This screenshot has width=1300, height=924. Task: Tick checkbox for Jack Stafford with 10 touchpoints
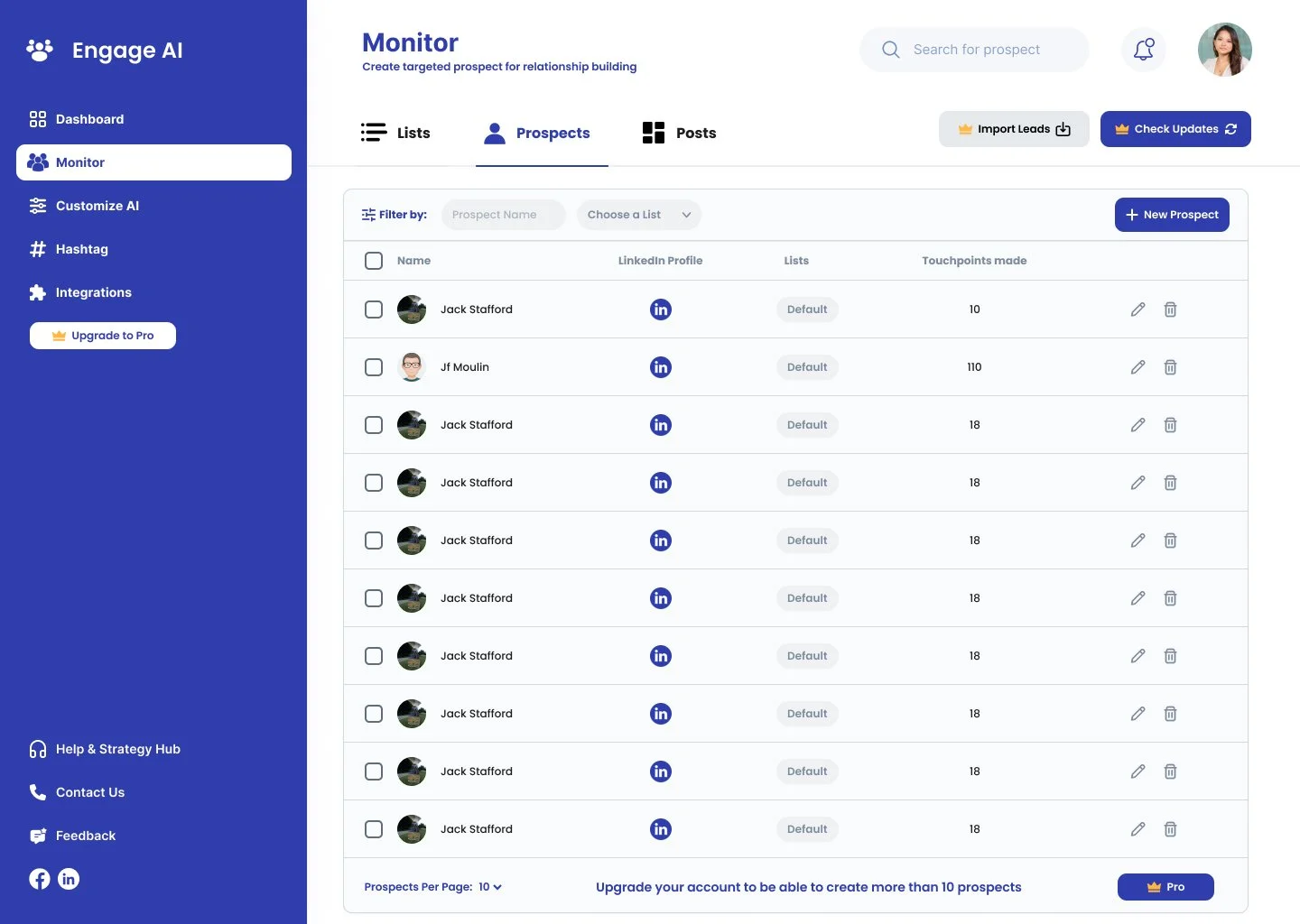(374, 310)
